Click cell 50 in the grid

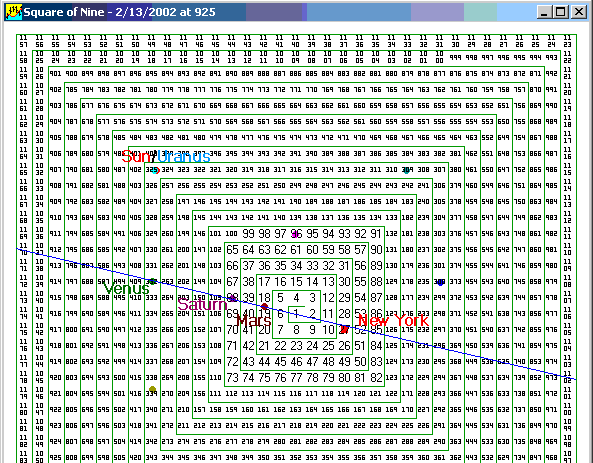point(360,362)
